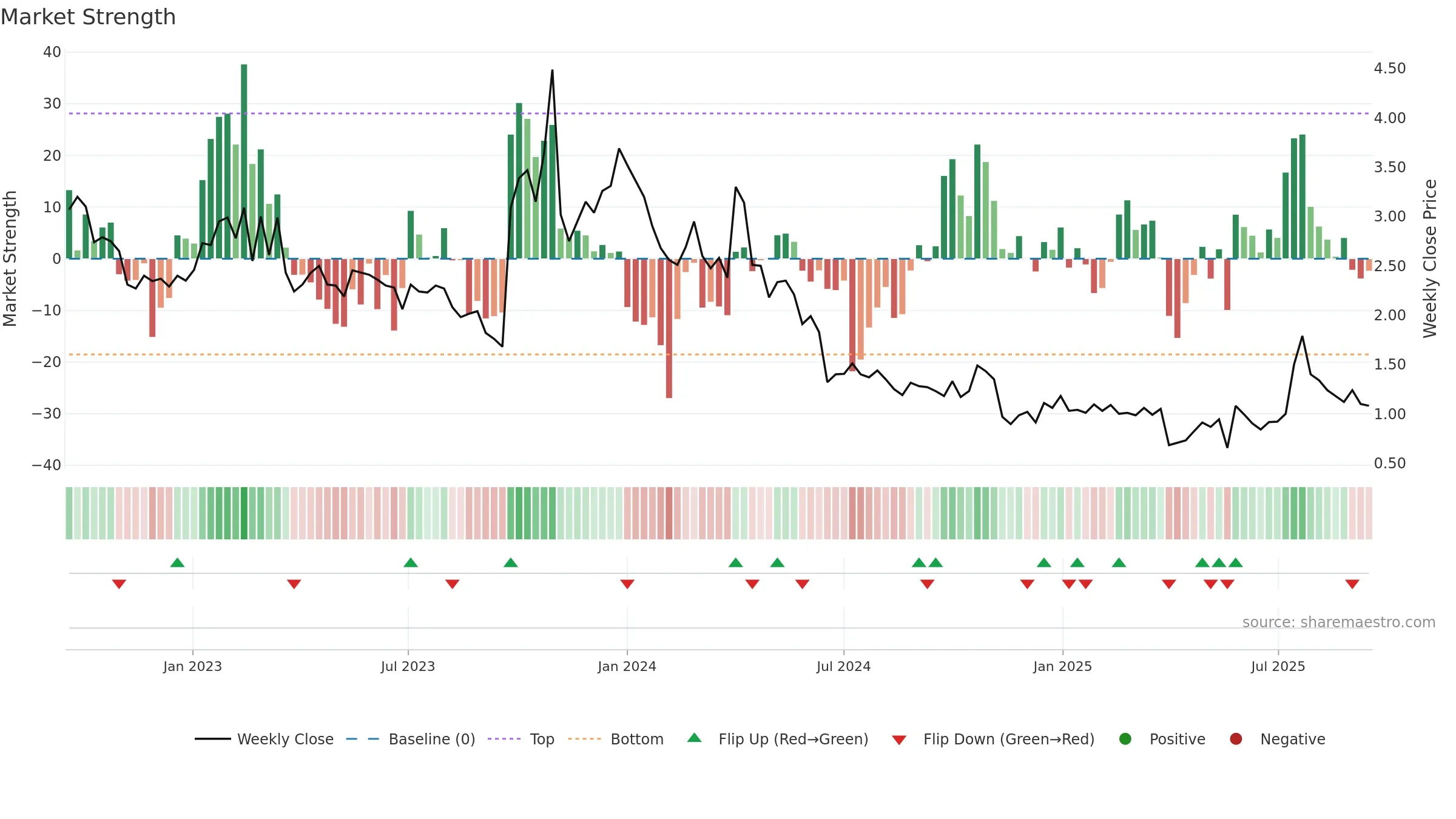The width and height of the screenshot is (1456, 819).
Task: Click the Weekly Close line's highest peak
Action: click(552, 71)
